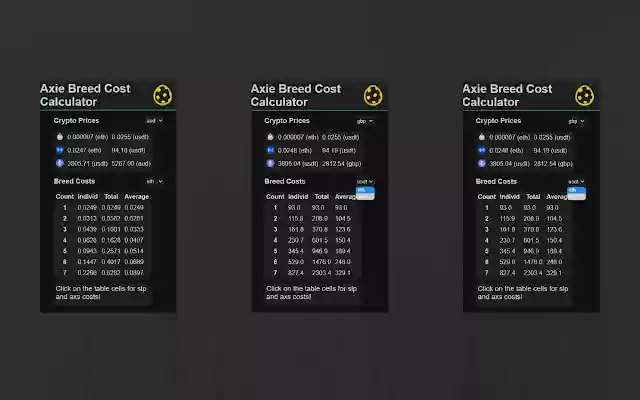Click the 3805.04 (usdt) price in the right panel

point(509,164)
